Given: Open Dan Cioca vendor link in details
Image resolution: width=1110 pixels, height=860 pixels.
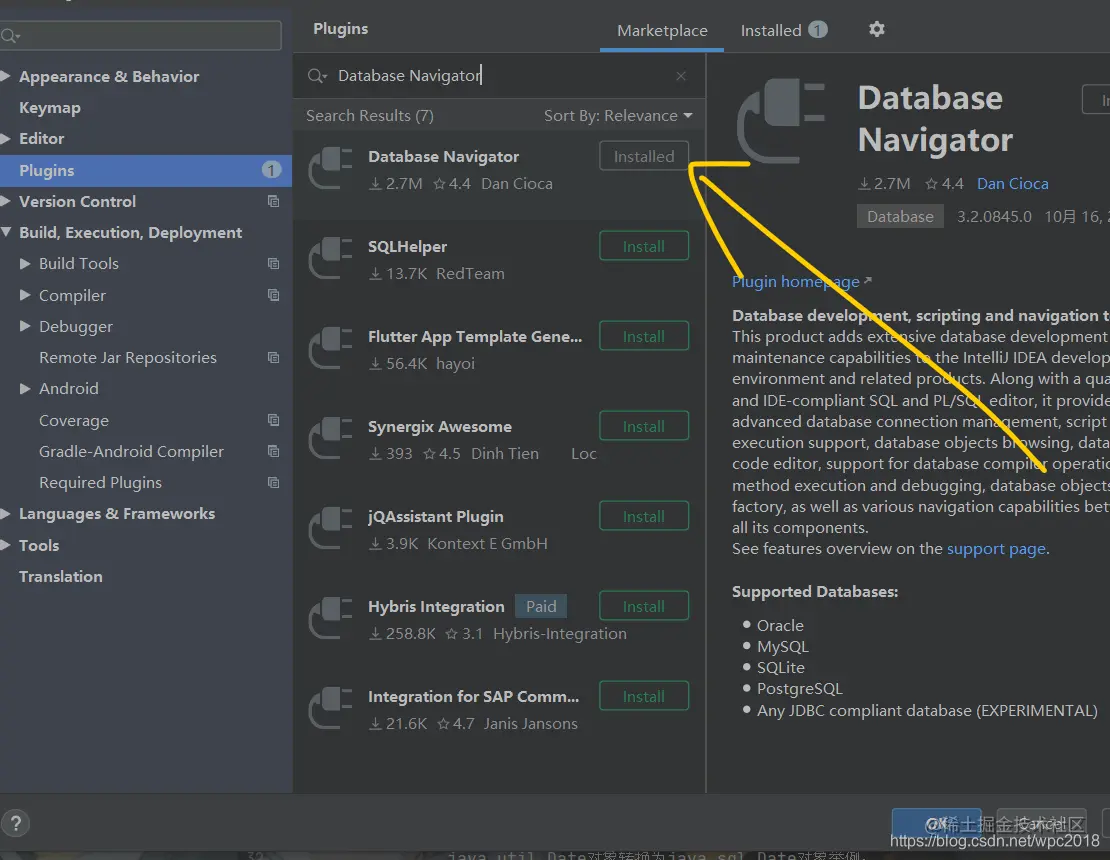Looking at the screenshot, I should click(x=1012, y=184).
